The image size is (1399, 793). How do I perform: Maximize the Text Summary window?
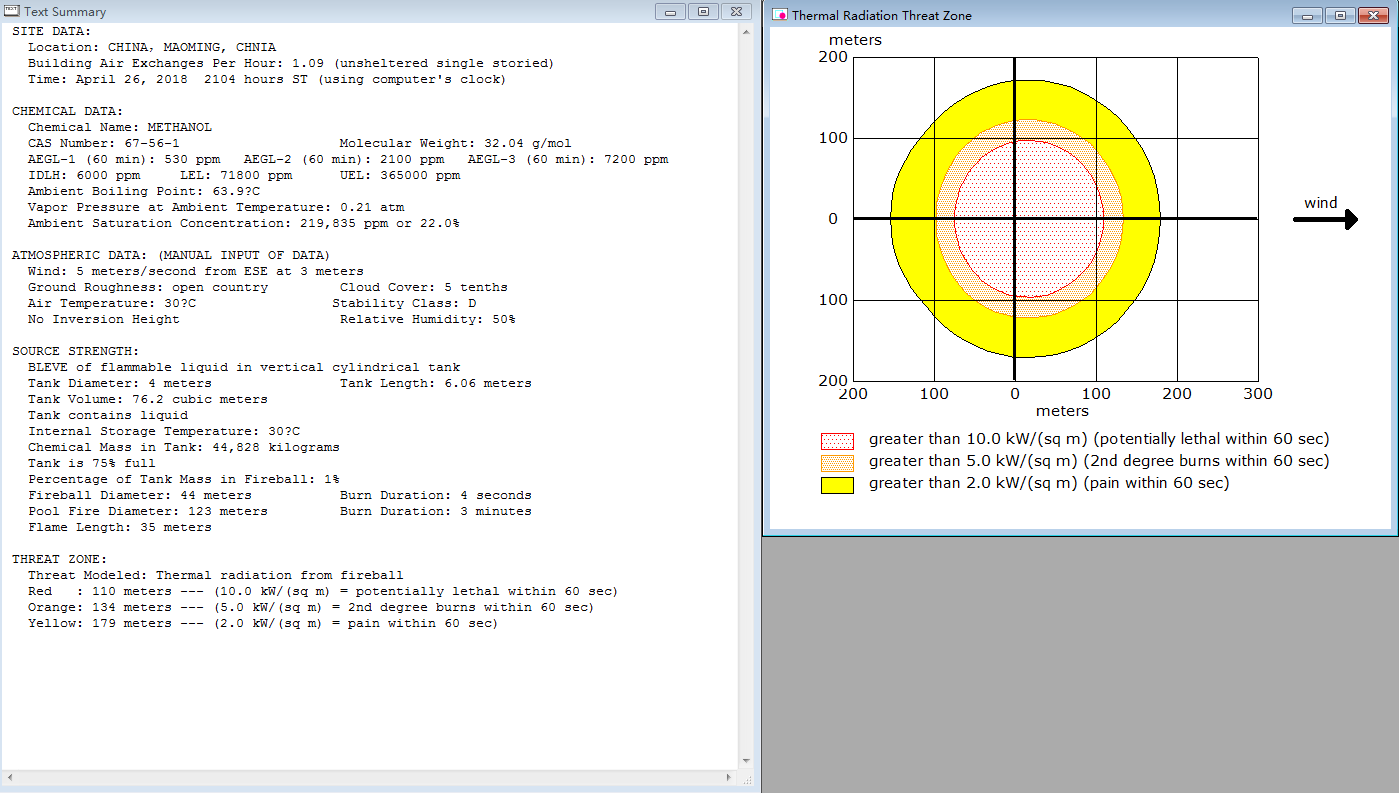coord(703,11)
